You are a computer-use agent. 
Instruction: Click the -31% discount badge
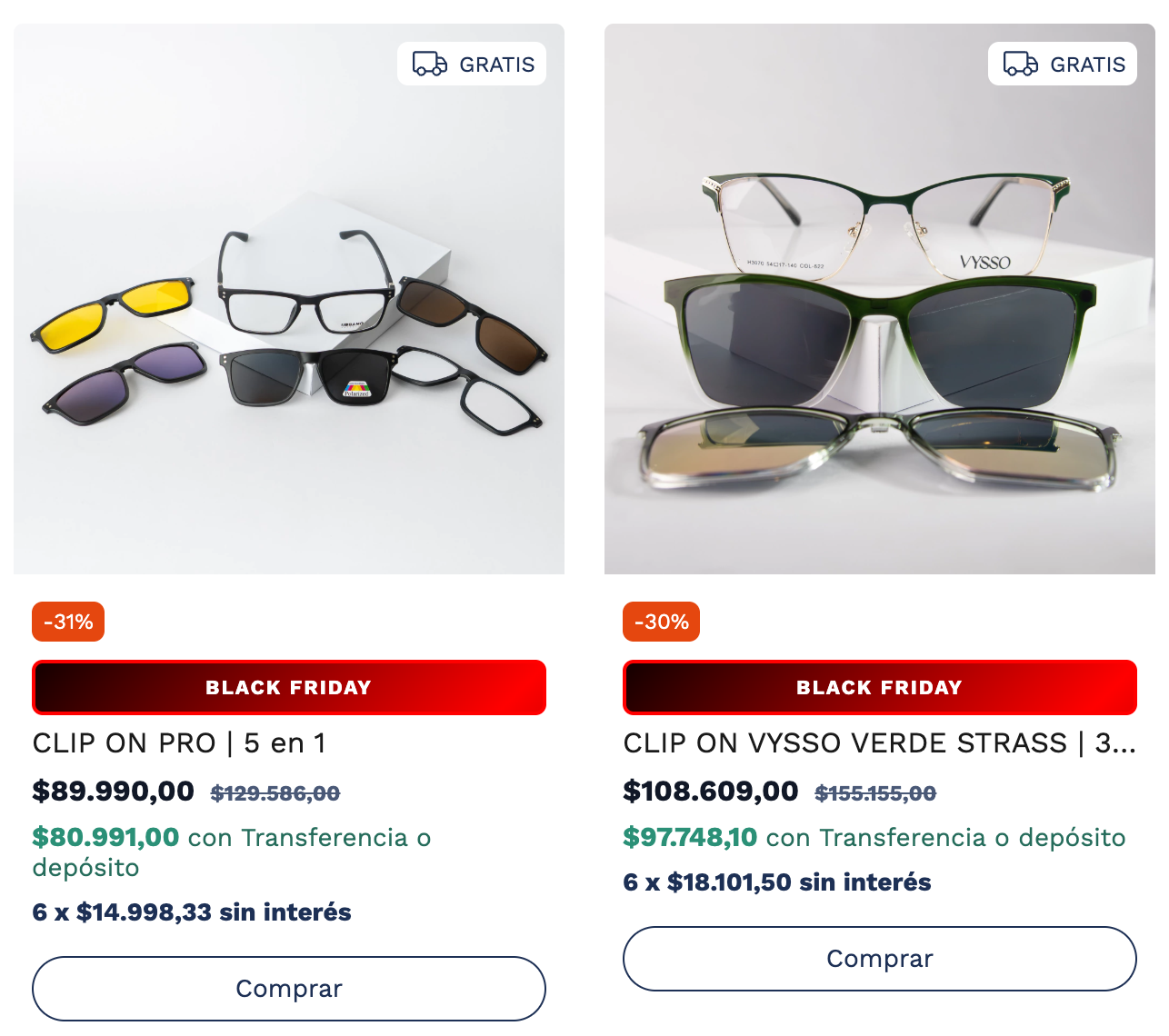pyautogui.click(x=68, y=622)
